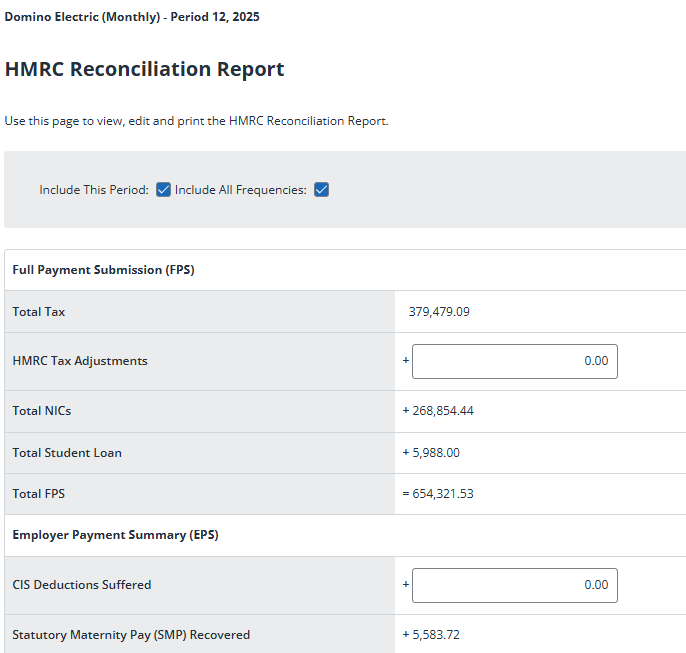This screenshot has width=686, height=653.
Task: Click the Total Tax row label
Action: [39, 312]
